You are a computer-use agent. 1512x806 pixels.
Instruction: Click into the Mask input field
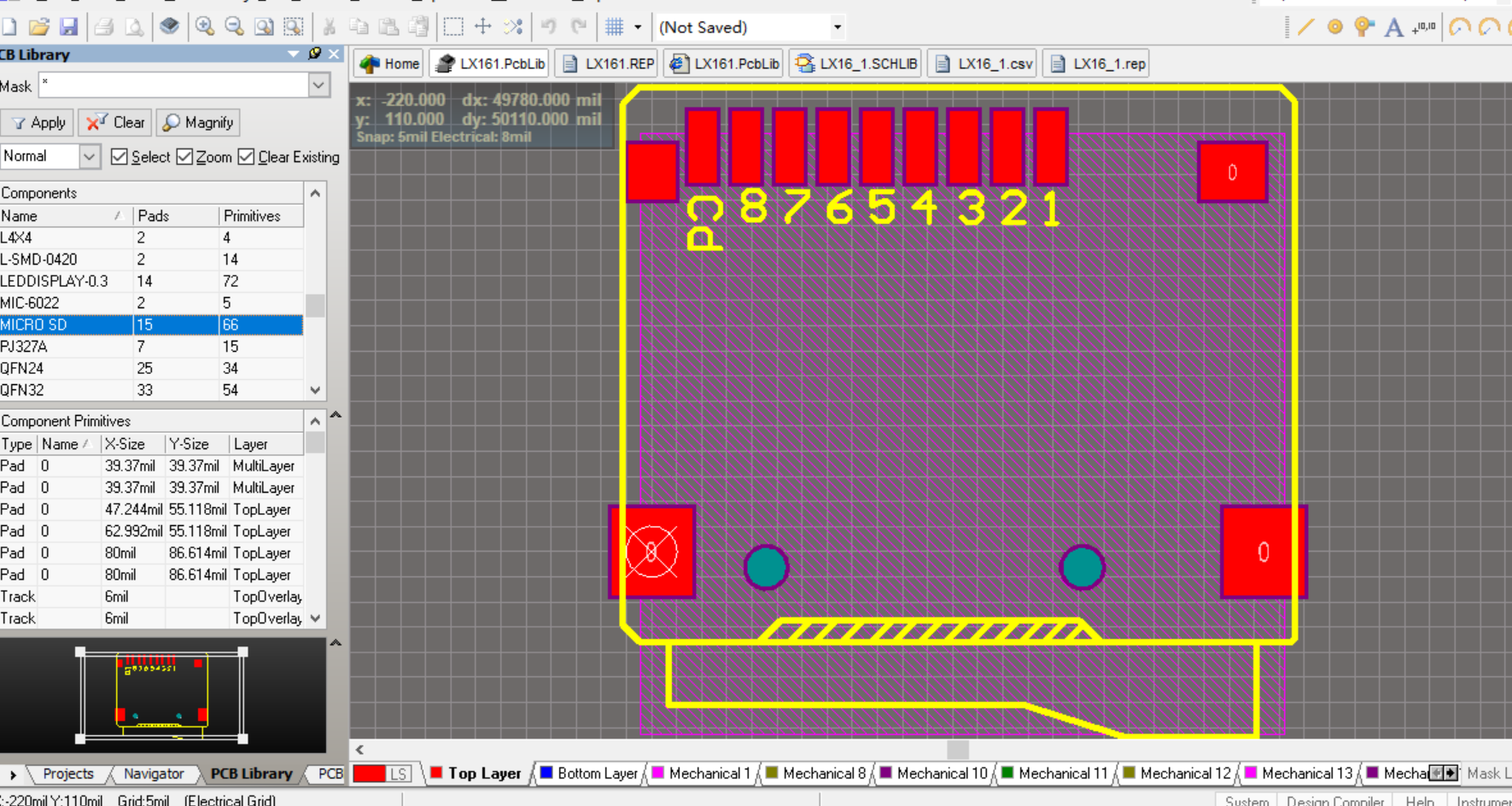tap(174, 85)
